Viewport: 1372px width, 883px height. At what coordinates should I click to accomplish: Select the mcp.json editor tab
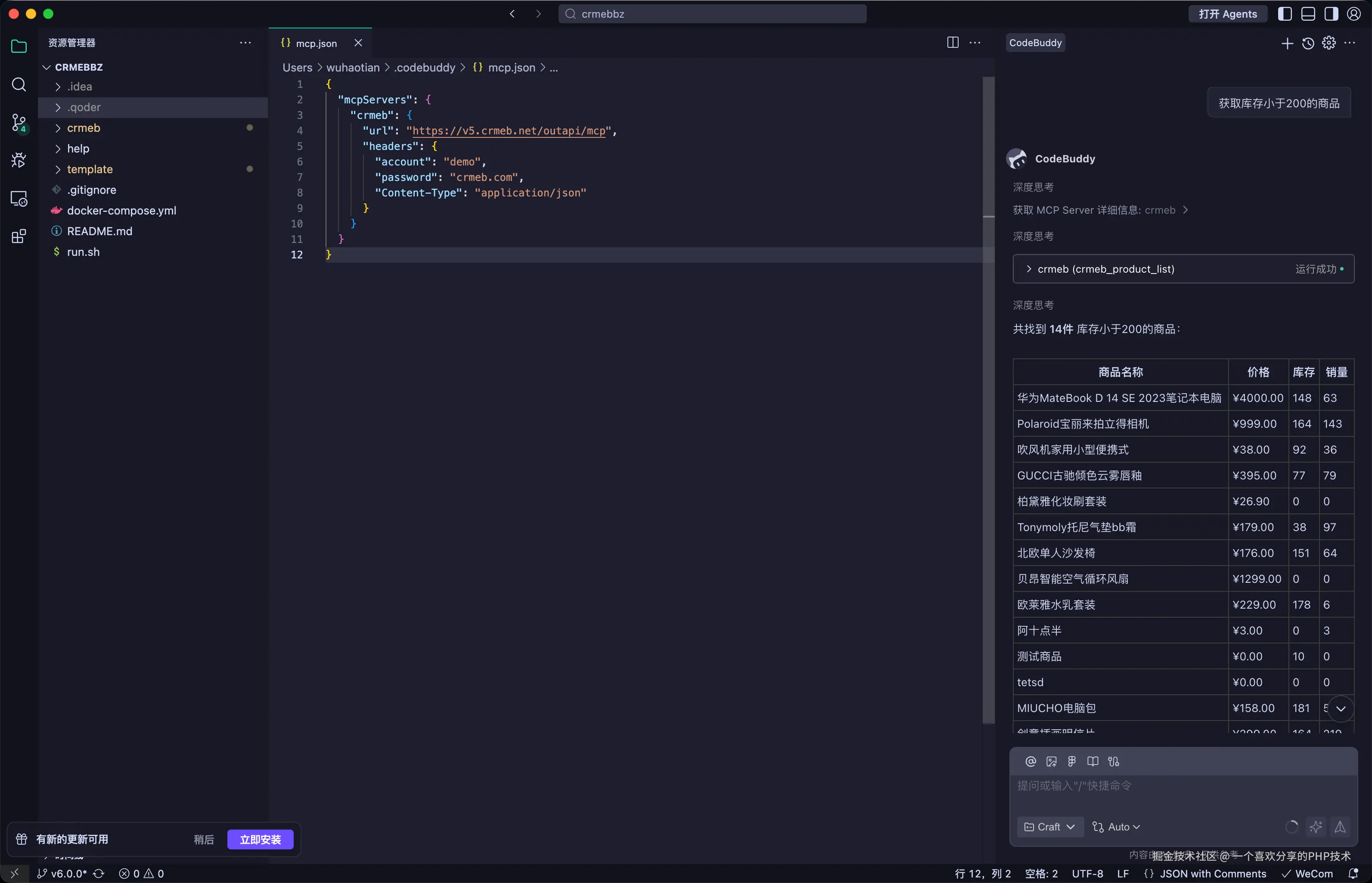(316, 43)
